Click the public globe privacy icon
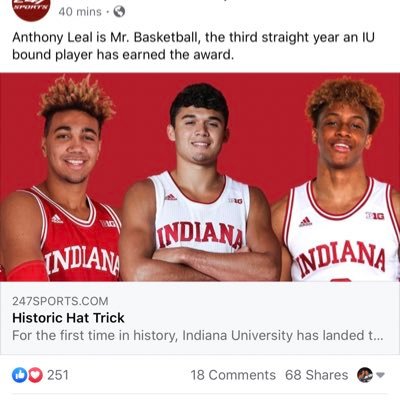This screenshot has height=400, width=400. coord(119,12)
